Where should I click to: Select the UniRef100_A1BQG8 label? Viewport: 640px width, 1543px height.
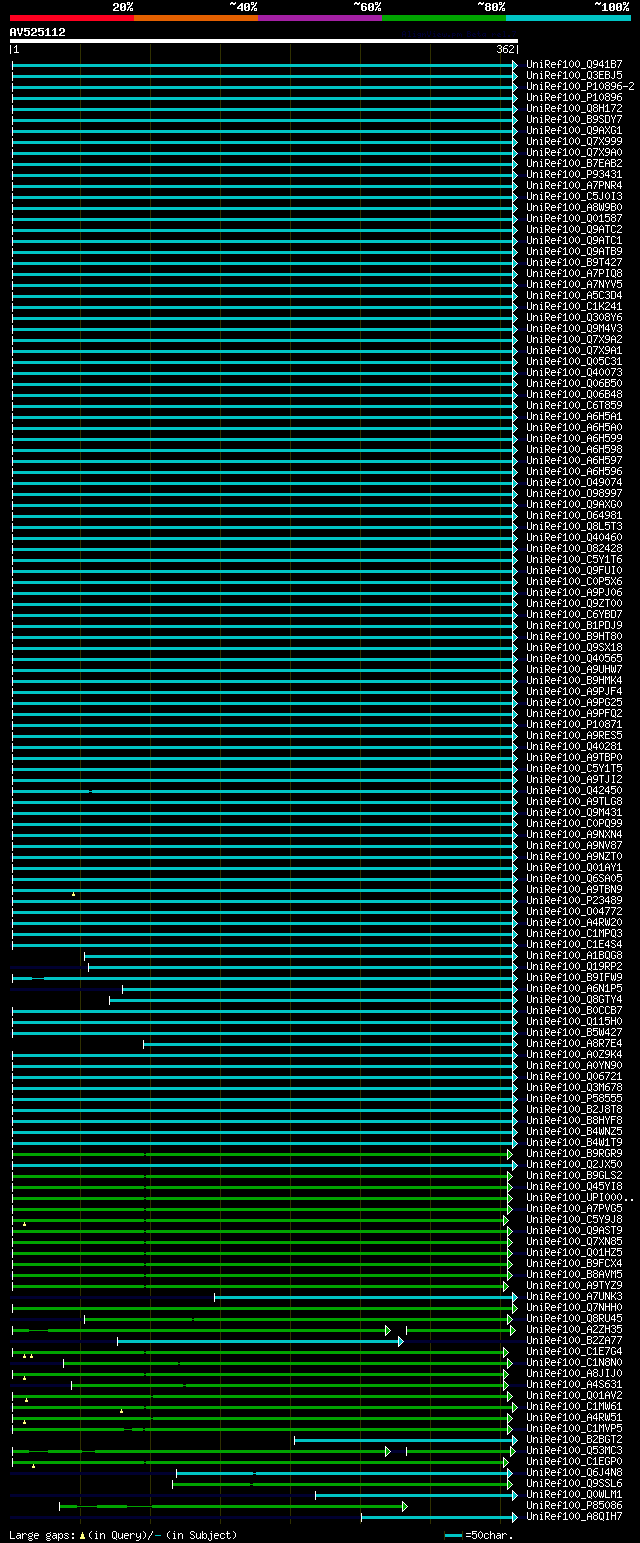tap(574, 956)
